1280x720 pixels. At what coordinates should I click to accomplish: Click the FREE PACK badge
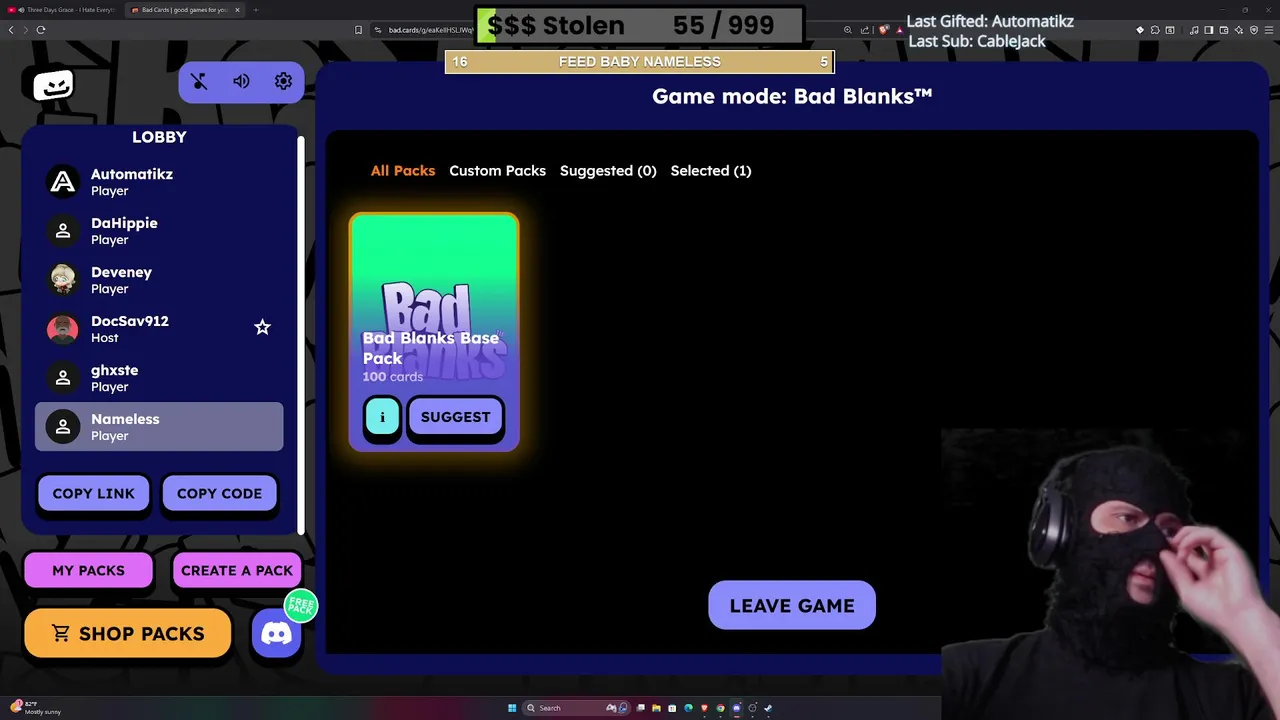click(301, 605)
